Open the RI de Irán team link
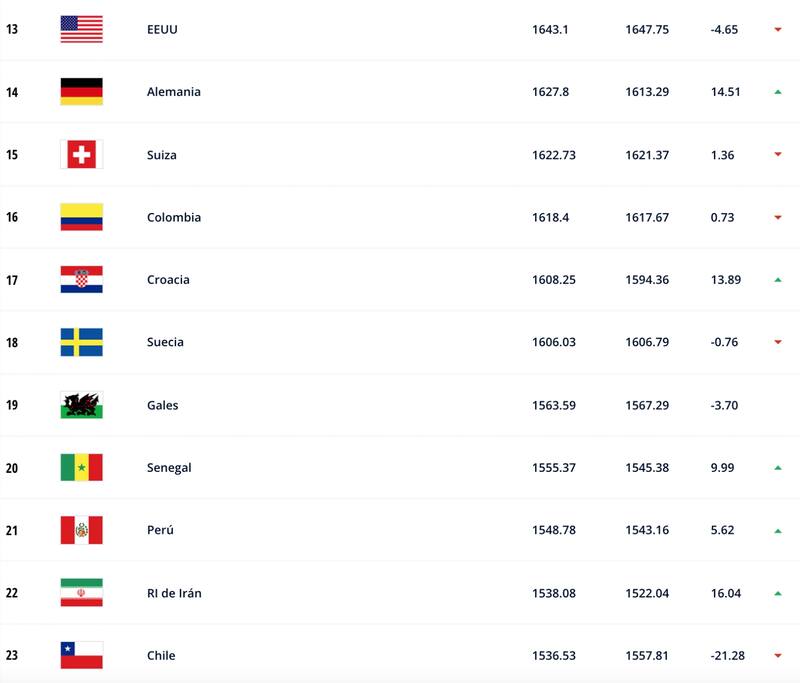Viewport: 800px width, 683px height. pyautogui.click(x=174, y=593)
